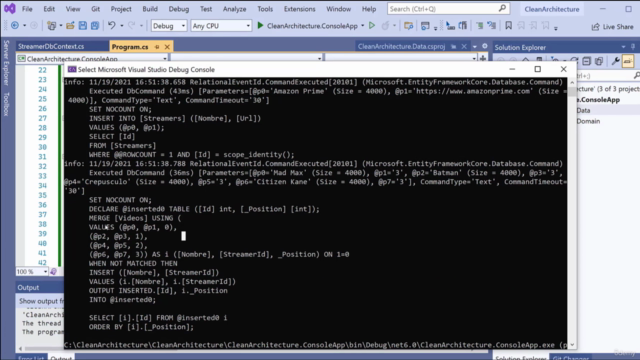This screenshot has width=640, height=360.
Task: Click Start Without Debugging outline play icon
Action: click(x=372, y=26)
